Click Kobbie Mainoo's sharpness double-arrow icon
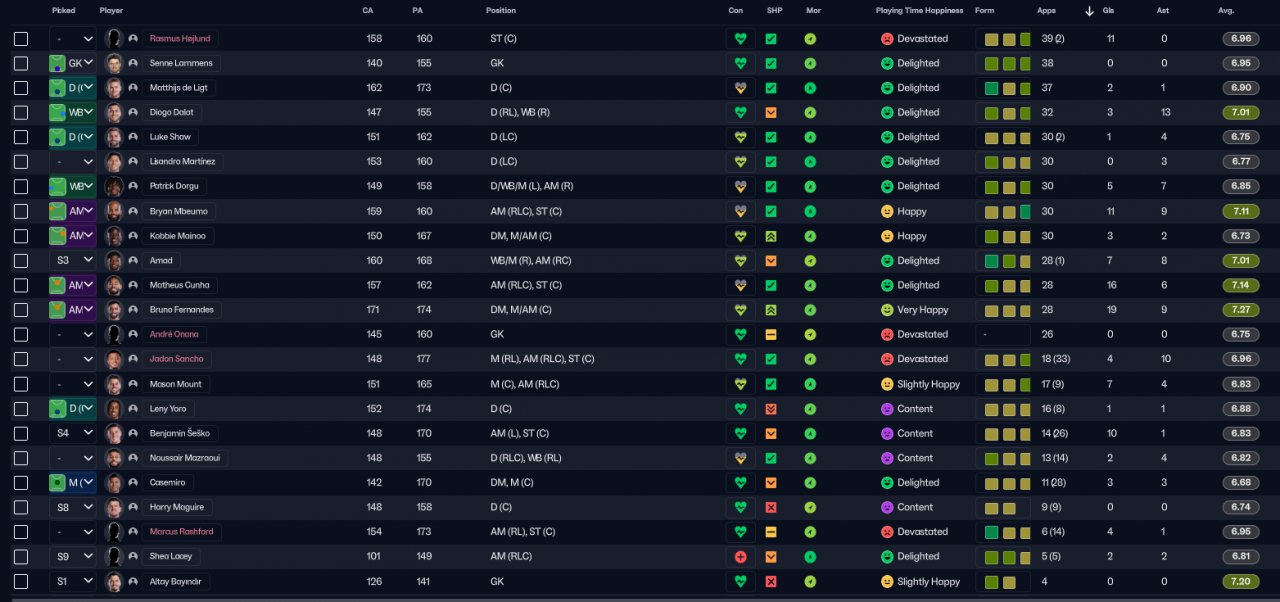This screenshot has width=1280, height=602. coord(771,236)
